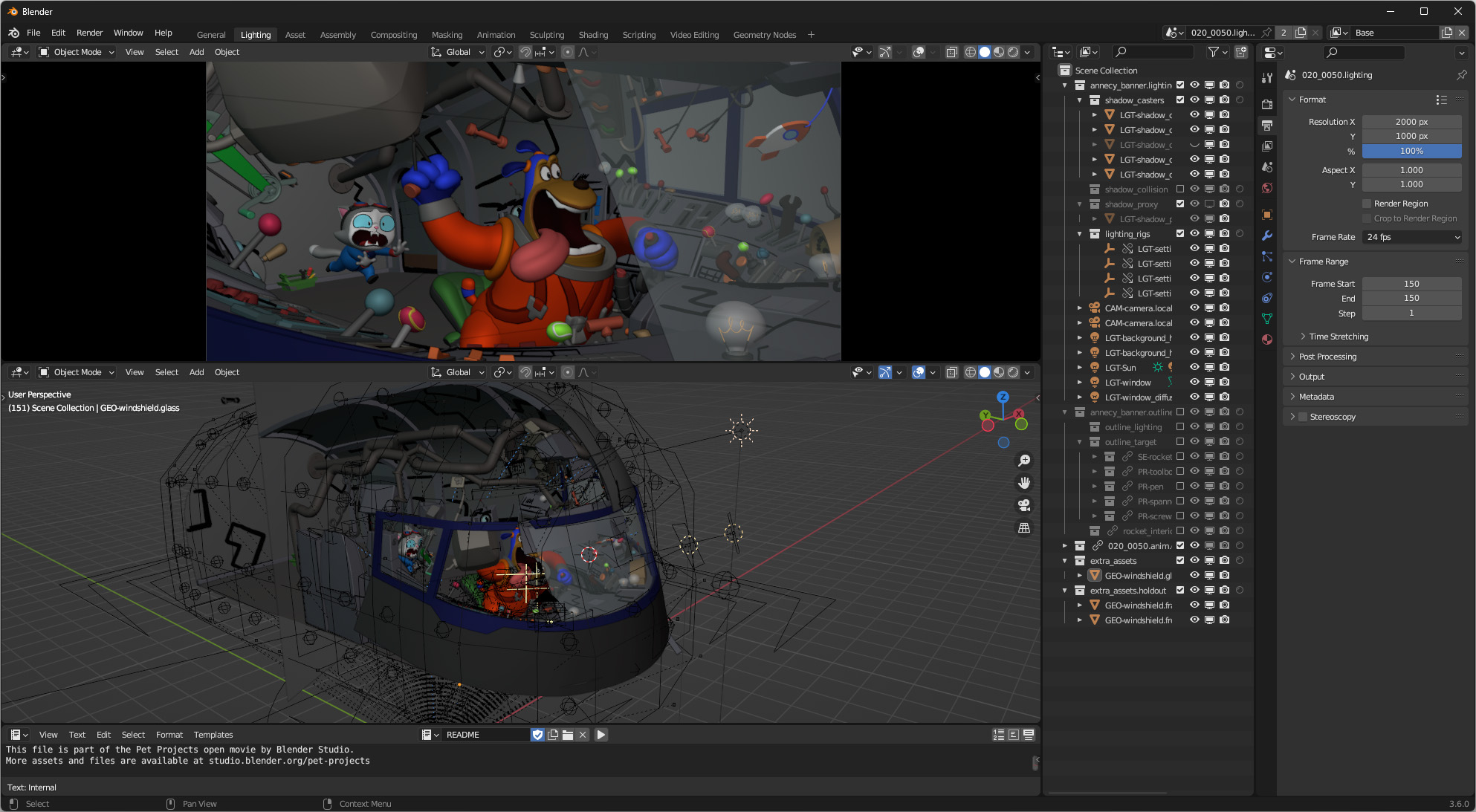1476x812 pixels.
Task: Enable the shadow_collision collection checkbox
Action: (x=1179, y=189)
